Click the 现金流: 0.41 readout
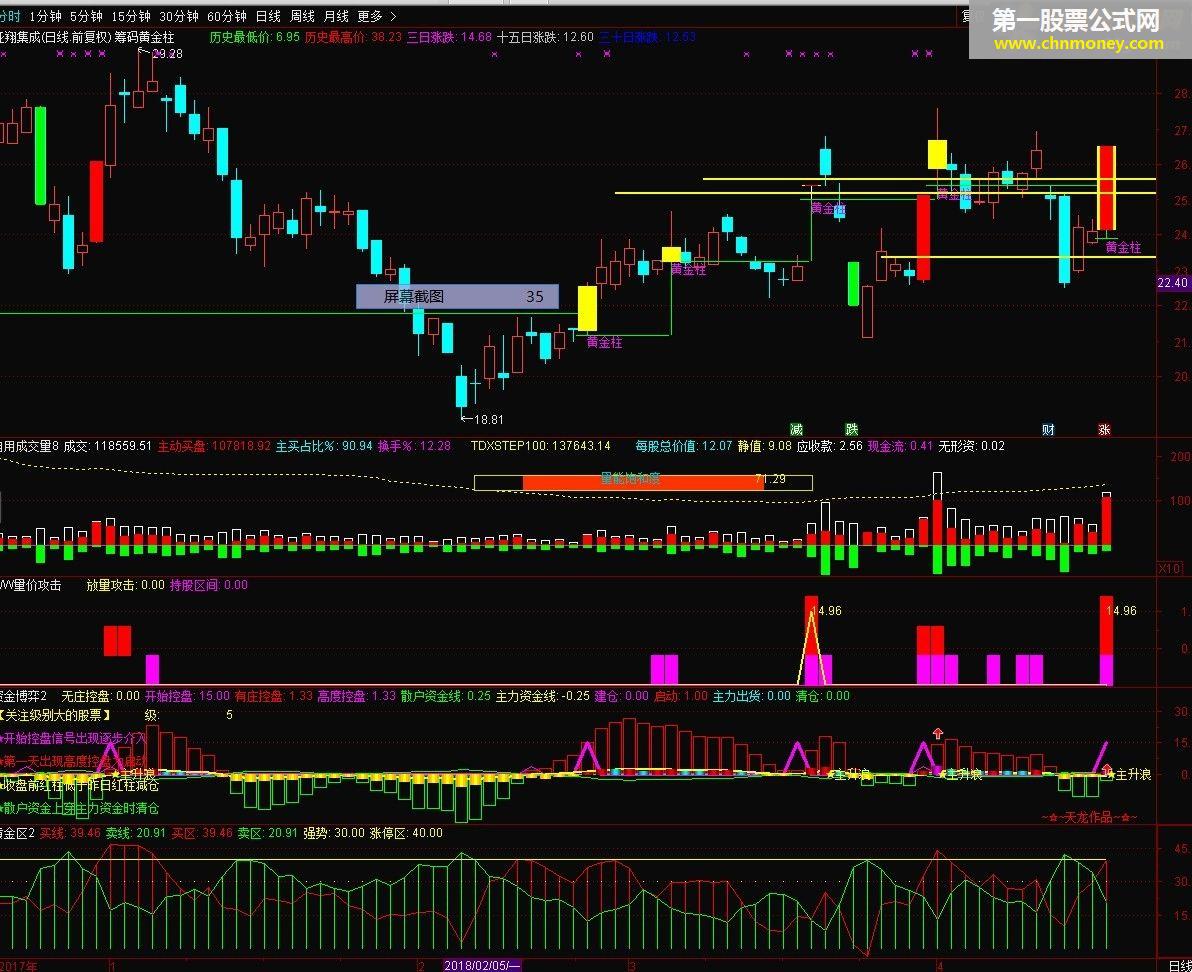This screenshot has height=972, width=1192. (x=900, y=446)
